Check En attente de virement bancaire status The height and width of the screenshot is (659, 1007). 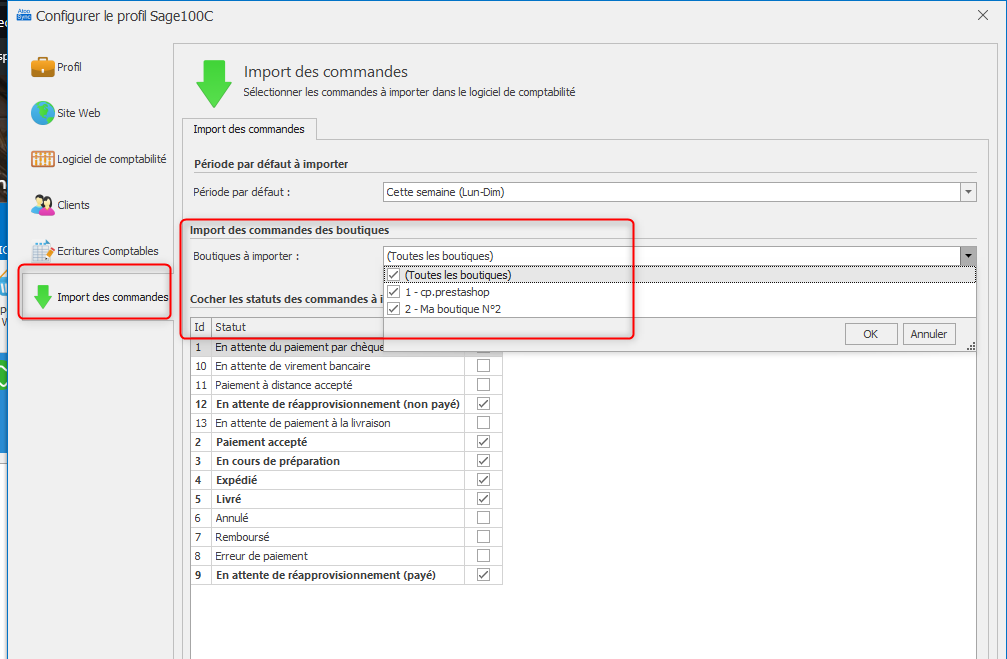point(484,365)
